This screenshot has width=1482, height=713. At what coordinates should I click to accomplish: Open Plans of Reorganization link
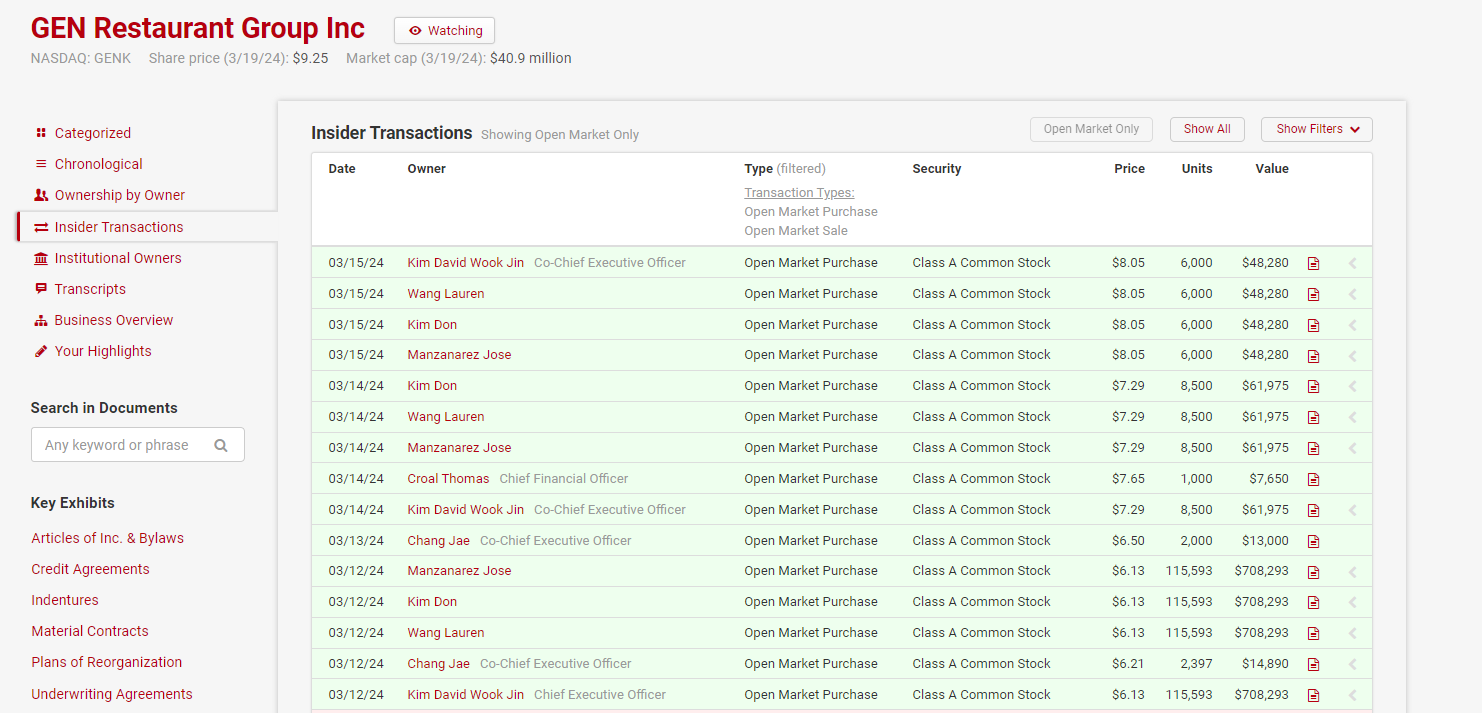pos(107,662)
